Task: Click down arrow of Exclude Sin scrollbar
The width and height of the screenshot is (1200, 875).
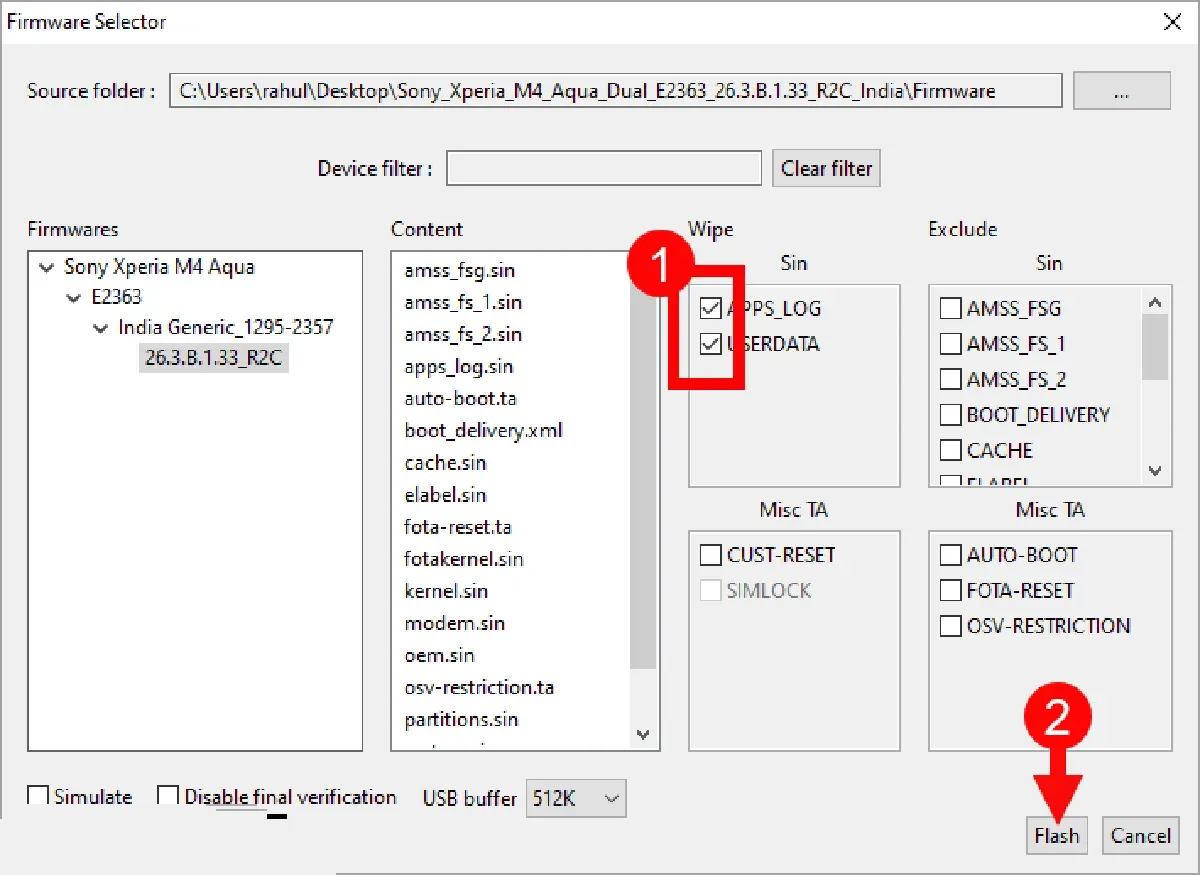Action: (x=1155, y=470)
